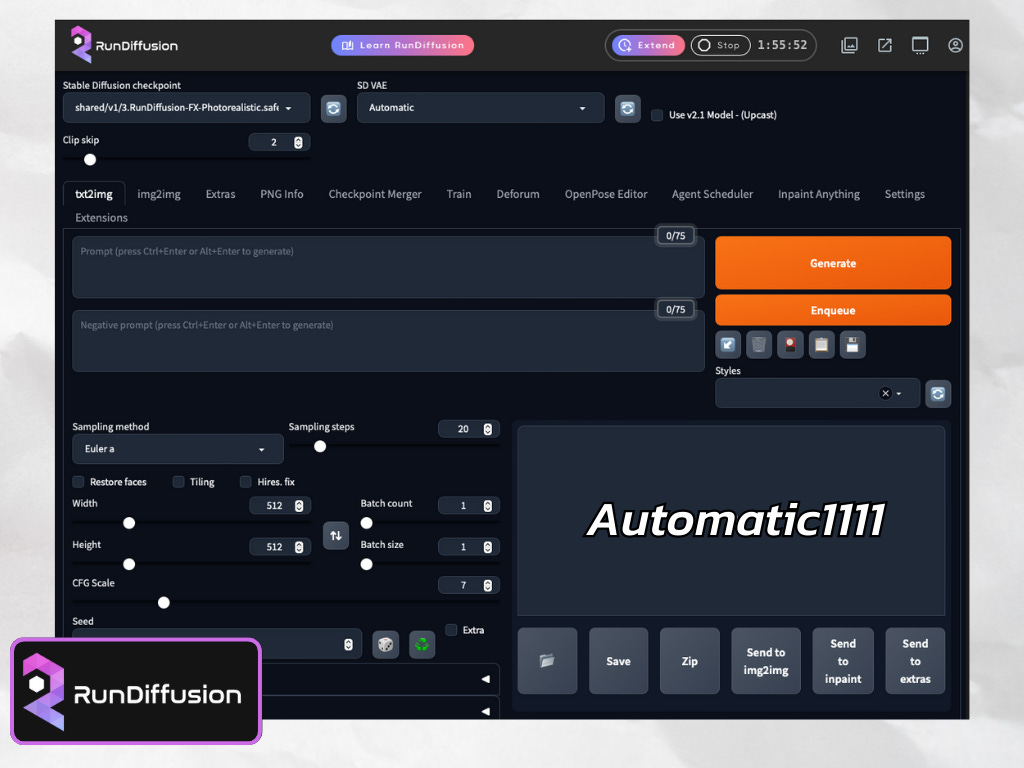The height and width of the screenshot is (768, 1024).
Task: Reuse last seed via the green recycle icon
Action: pyautogui.click(x=421, y=644)
